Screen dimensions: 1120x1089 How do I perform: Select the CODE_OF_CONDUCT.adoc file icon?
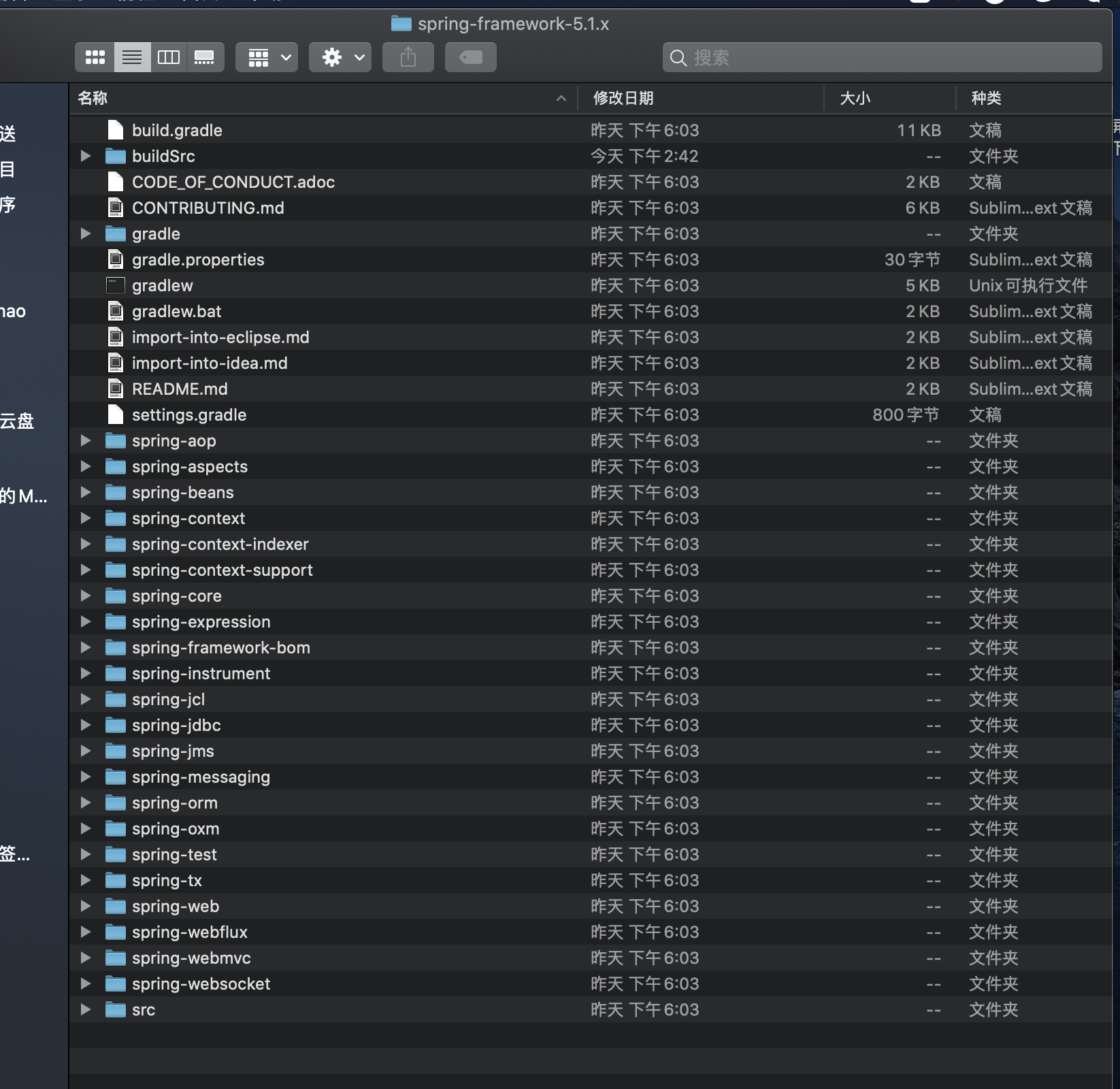[x=116, y=182]
